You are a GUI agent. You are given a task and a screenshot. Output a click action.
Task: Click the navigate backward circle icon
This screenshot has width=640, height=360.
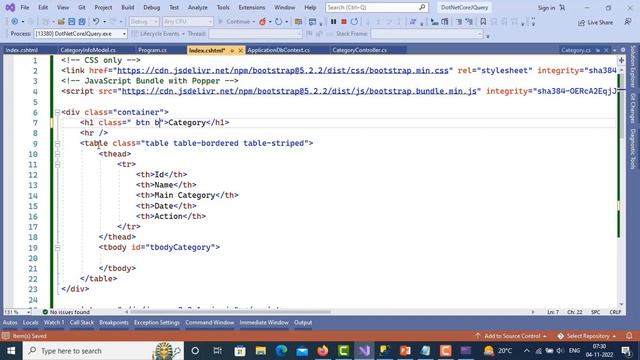[x=14, y=22]
